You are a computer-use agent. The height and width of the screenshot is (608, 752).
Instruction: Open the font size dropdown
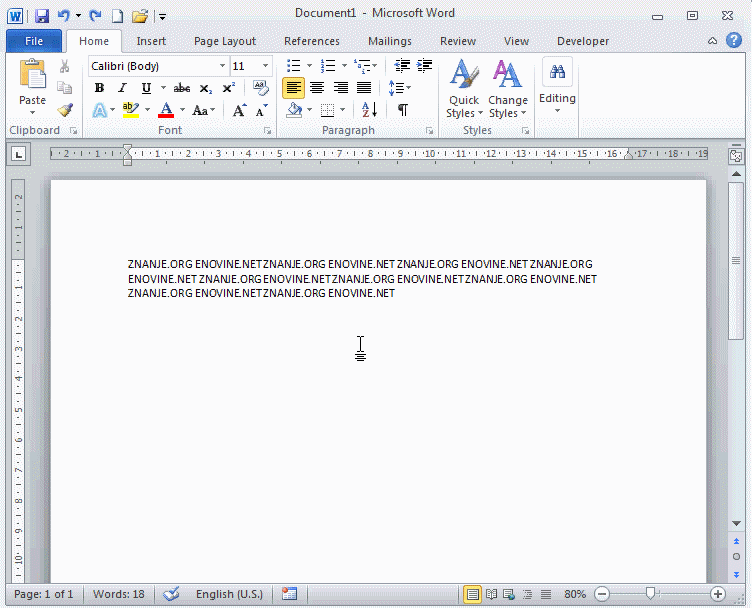265,66
